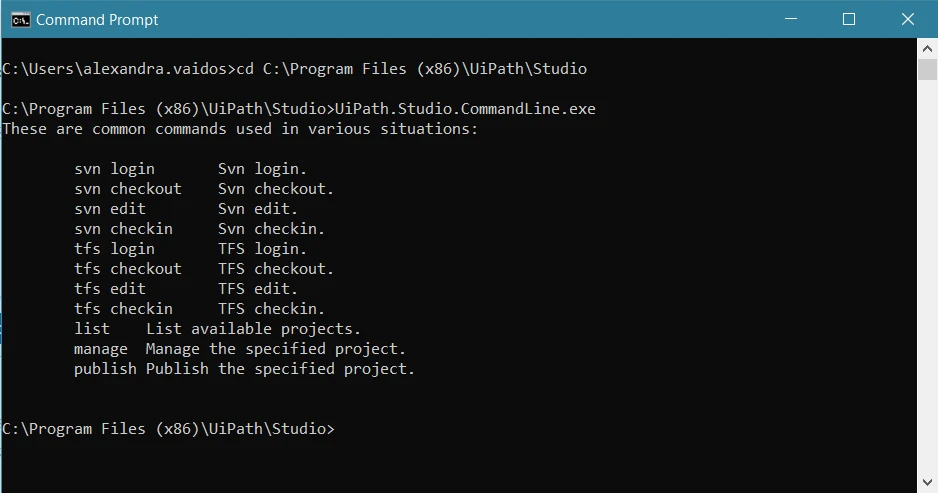
Task: Click the 'svn checkout' command entry
Action: [127, 188]
